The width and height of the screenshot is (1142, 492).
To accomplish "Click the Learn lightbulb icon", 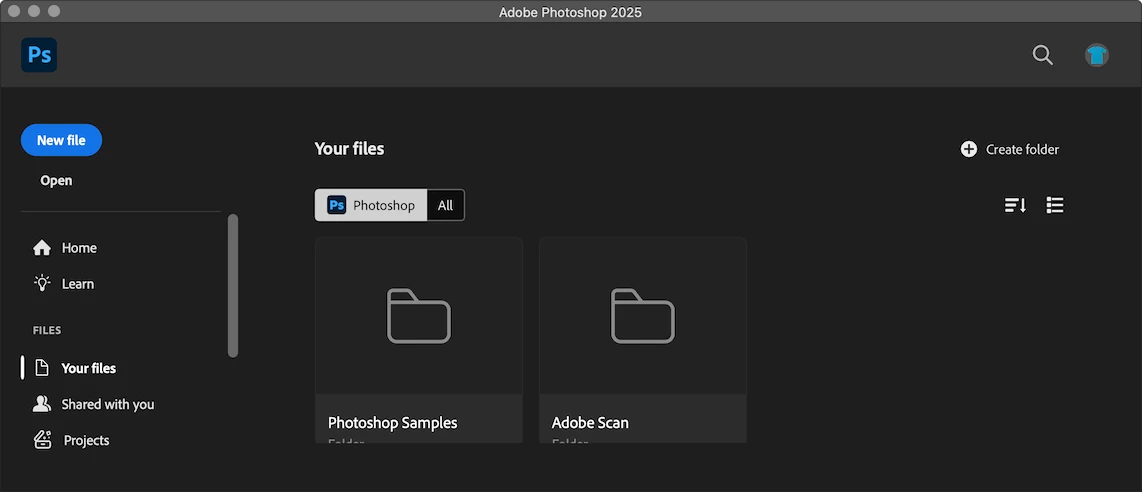I will pos(42,283).
